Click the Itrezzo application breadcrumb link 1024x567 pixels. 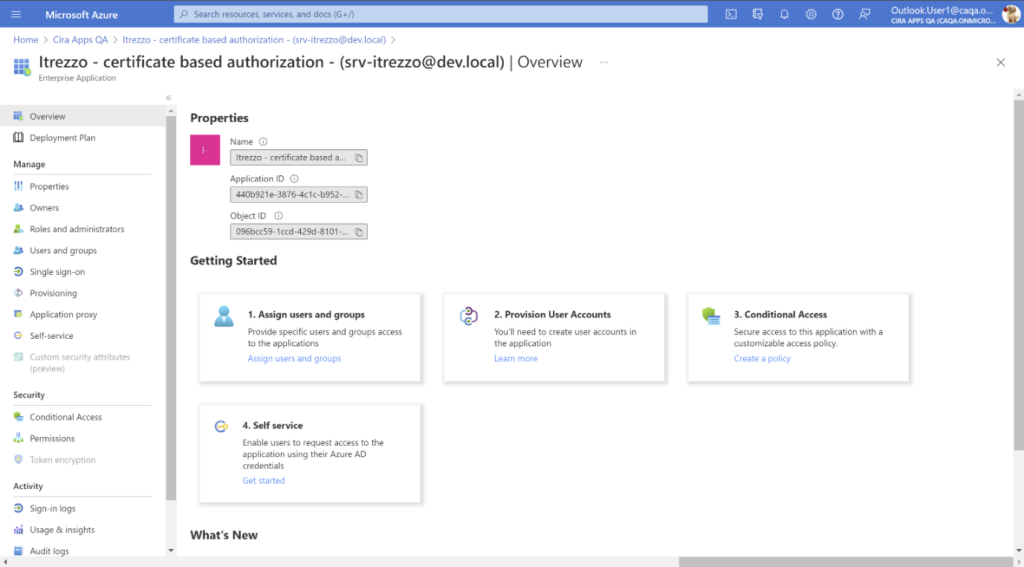(254, 40)
